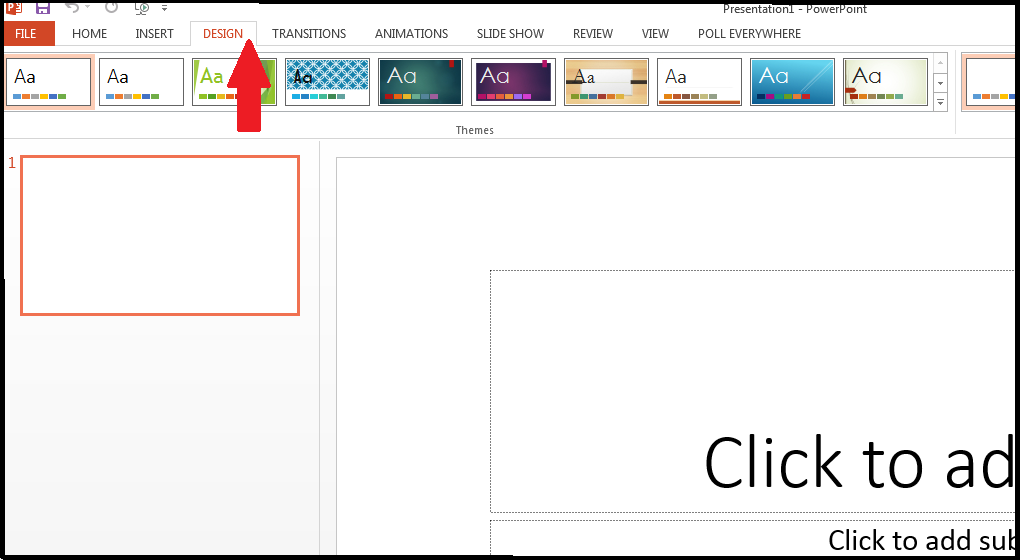Select the second plain white theme thumbnail

point(141,82)
